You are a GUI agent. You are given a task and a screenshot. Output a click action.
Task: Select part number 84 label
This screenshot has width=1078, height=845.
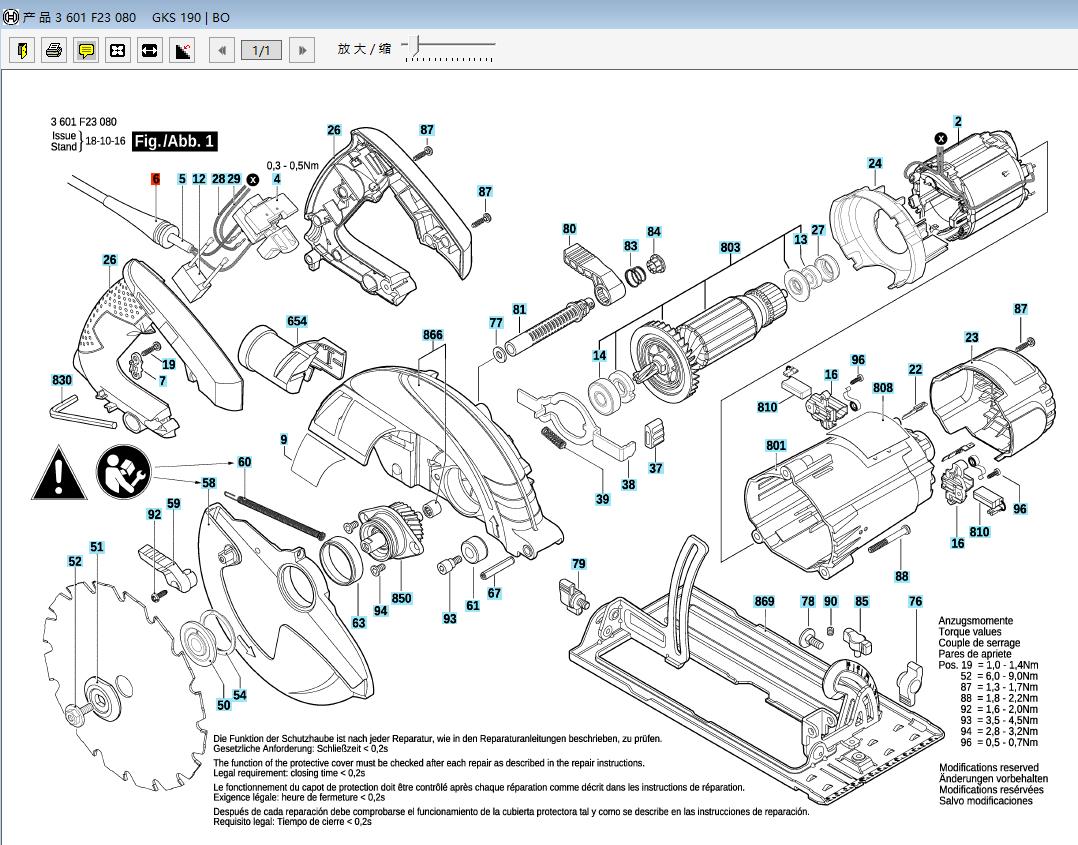(654, 232)
